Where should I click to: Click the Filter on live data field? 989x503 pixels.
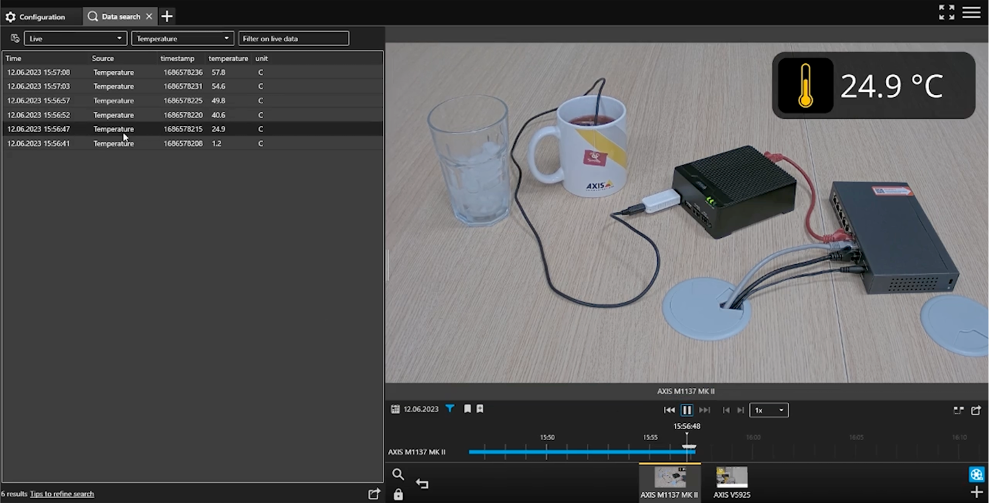293,38
